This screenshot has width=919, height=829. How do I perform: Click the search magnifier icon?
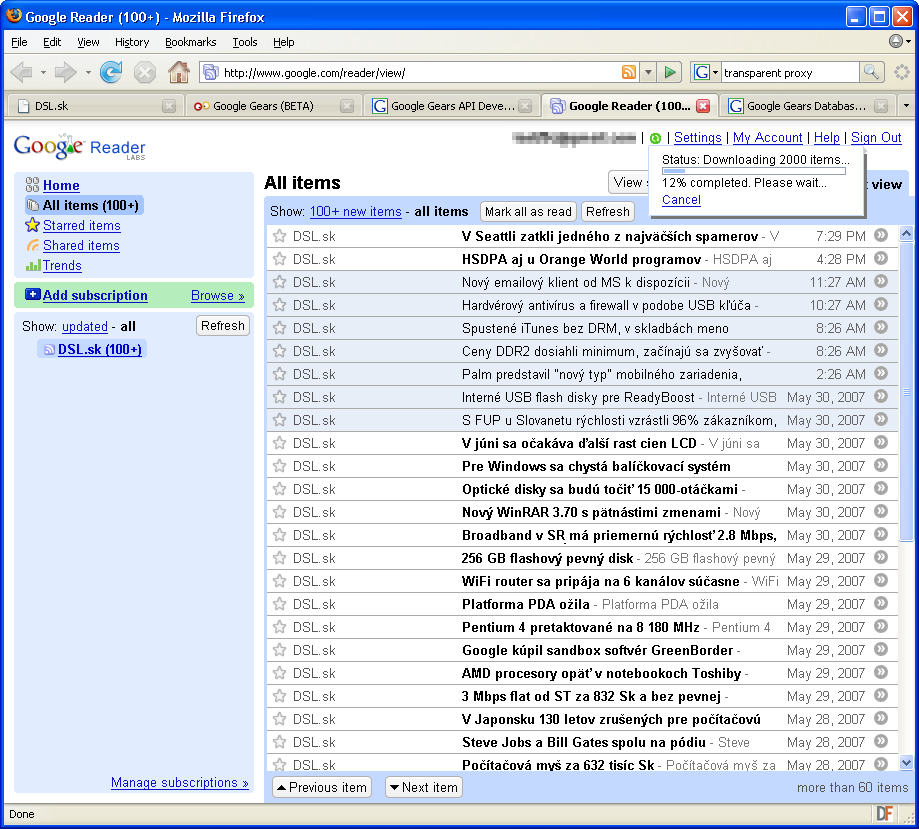pos(871,73)
